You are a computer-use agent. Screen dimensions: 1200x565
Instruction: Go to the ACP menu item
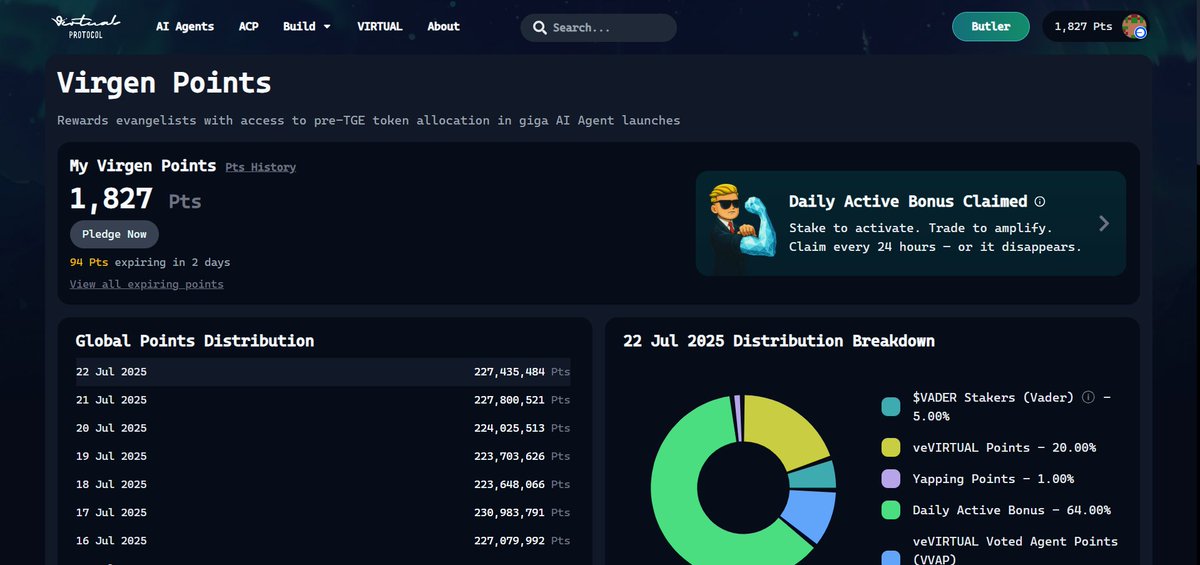coord(249,26)
